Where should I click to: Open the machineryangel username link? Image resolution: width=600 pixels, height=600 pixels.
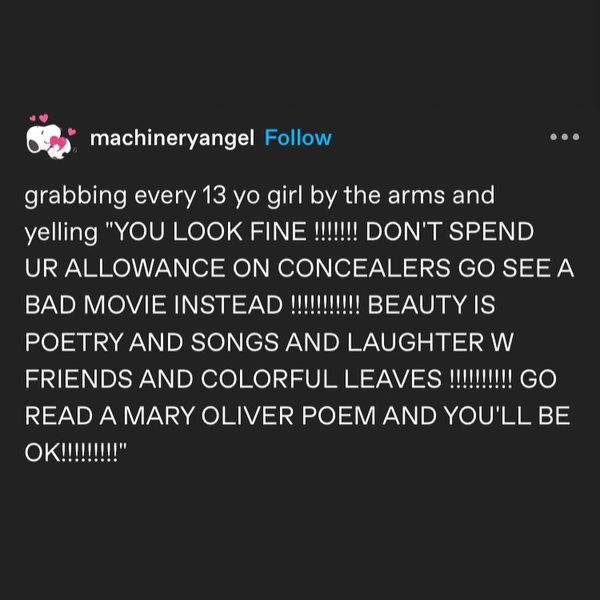172,138
